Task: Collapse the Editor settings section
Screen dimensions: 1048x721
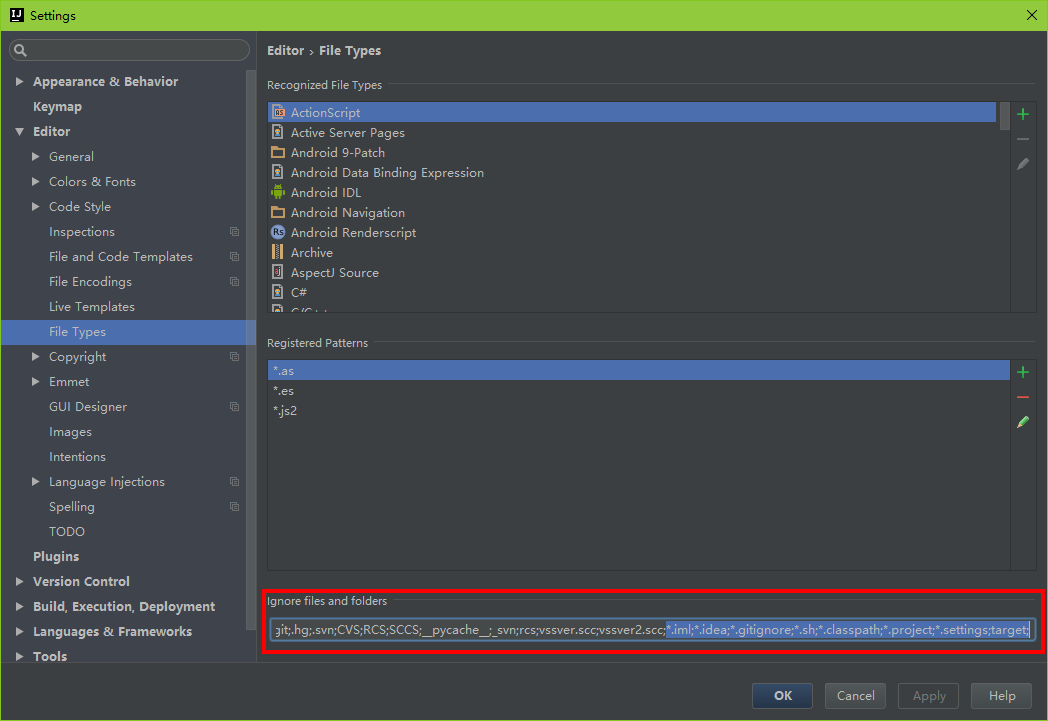Action: 19,132
